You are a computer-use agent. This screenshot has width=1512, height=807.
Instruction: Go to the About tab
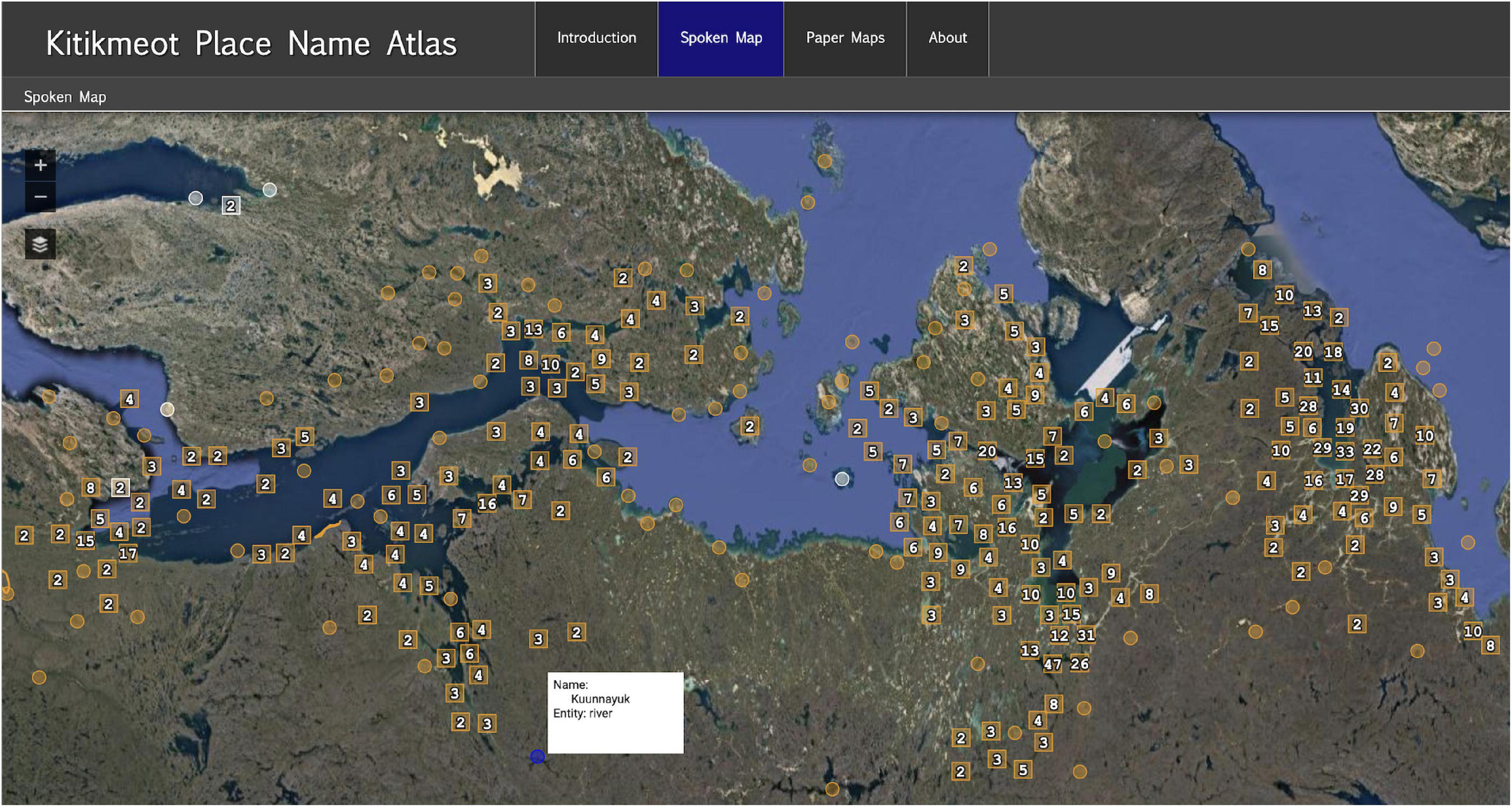948,38
